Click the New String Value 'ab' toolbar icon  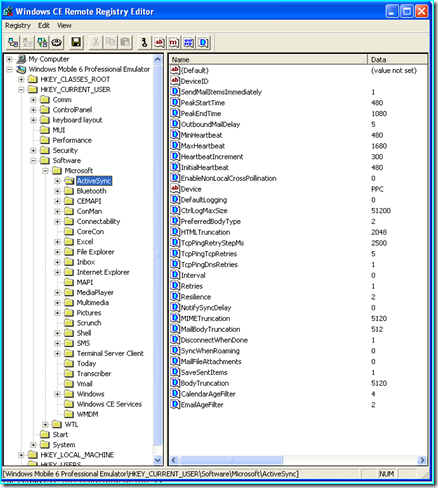pyautogui.click(x=159, y=43)
